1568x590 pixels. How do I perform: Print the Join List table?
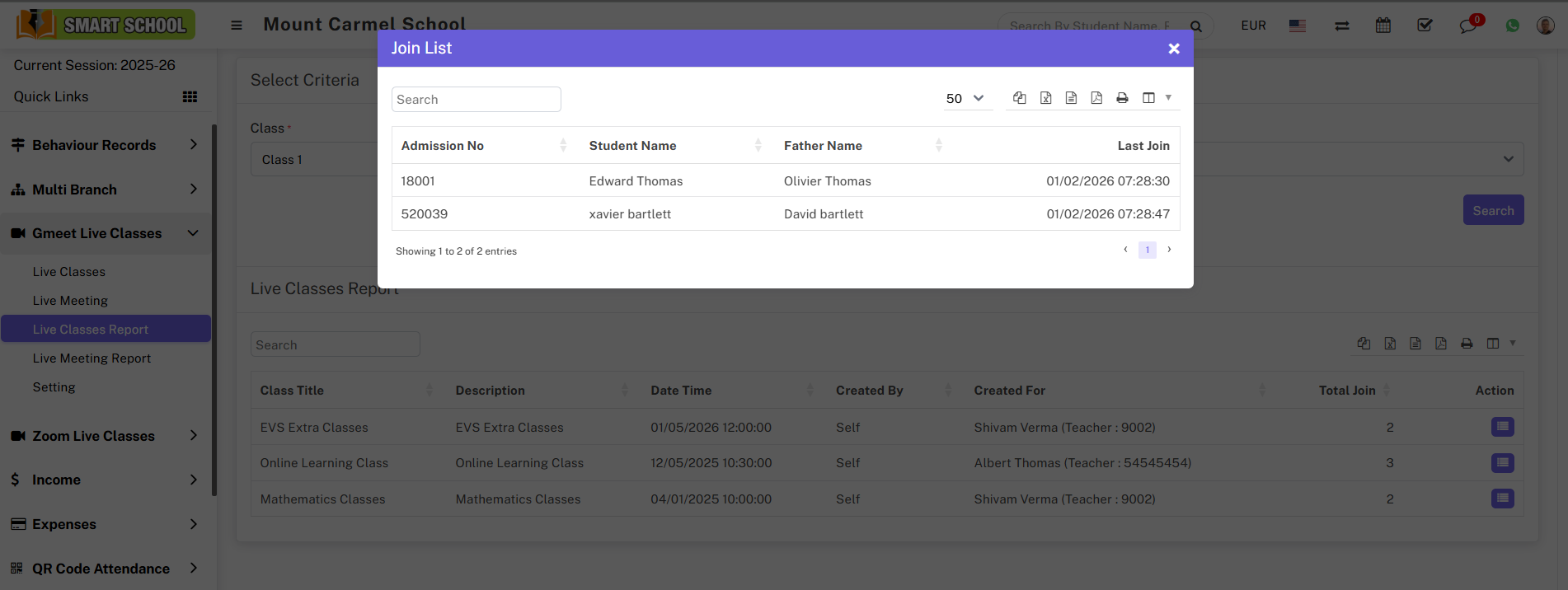point(1122,98)
